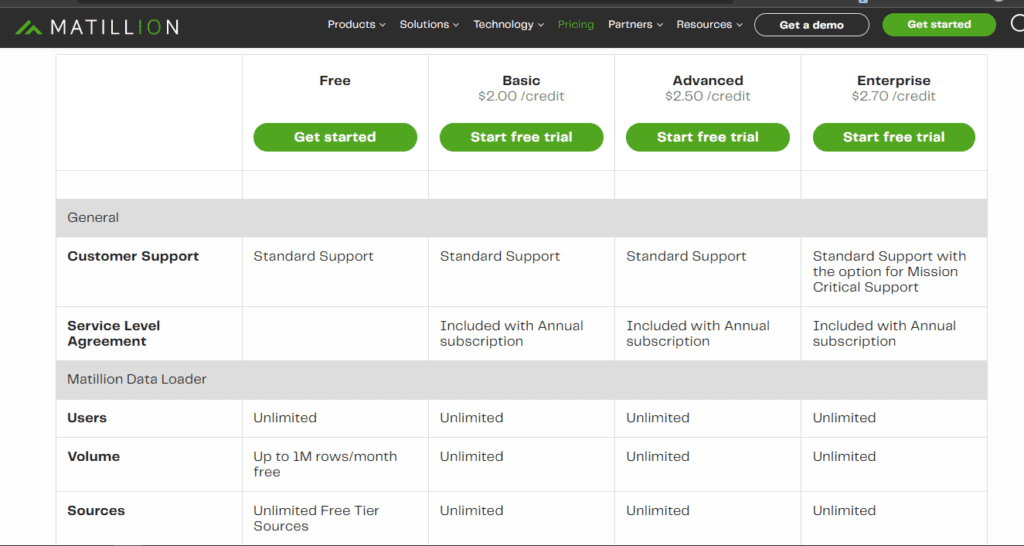Start free trial for the Basic plan
This screenshot has height=546, width=1024.
(521, 137)
